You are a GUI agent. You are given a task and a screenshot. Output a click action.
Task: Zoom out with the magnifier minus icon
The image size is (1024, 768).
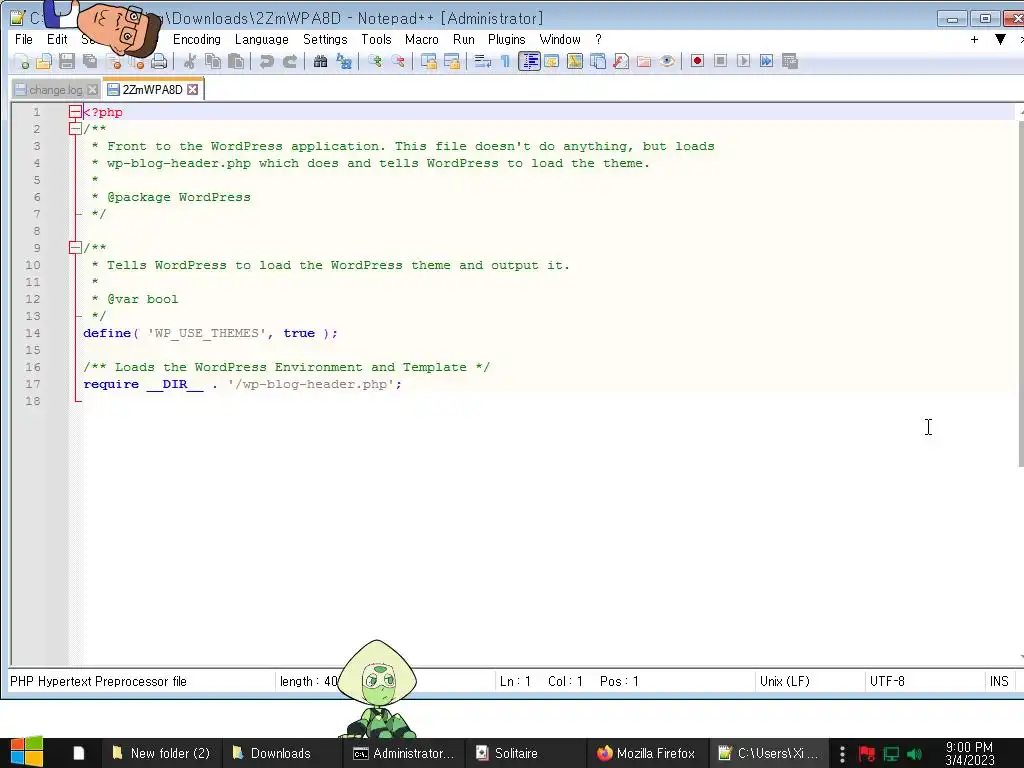pyautogui.click(x=397, y=61)
